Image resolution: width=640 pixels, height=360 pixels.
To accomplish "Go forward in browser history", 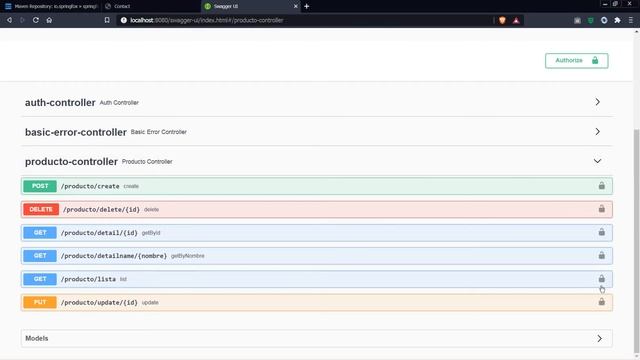I will 22,20.
